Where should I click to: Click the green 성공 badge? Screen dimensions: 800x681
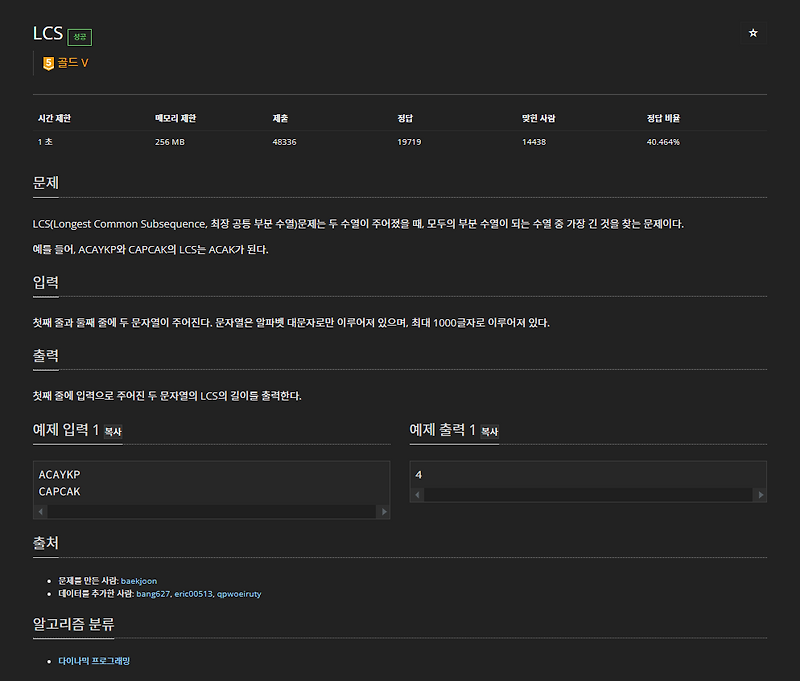click(x=77, y=34)
